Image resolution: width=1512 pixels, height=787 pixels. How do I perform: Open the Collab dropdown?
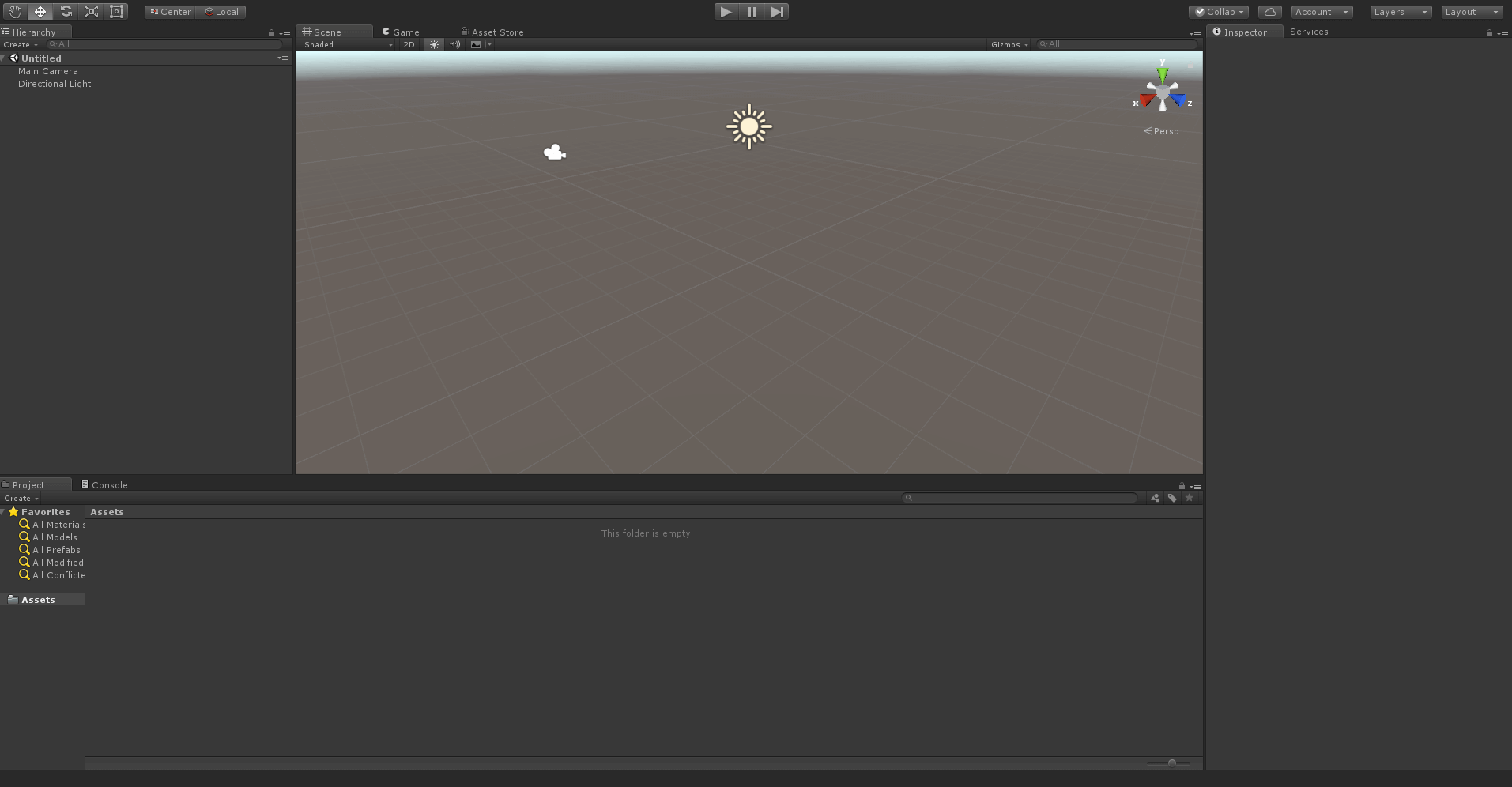(x=1219, y=12)
